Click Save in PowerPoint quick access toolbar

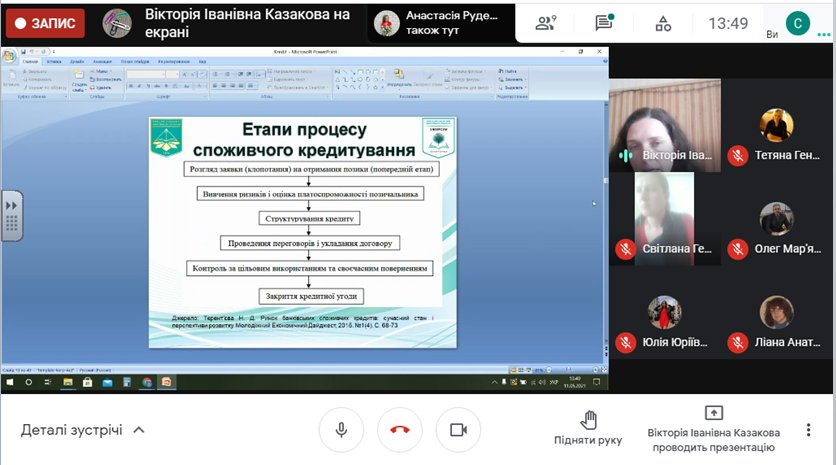pyautogui.click(x=23, y=52)
